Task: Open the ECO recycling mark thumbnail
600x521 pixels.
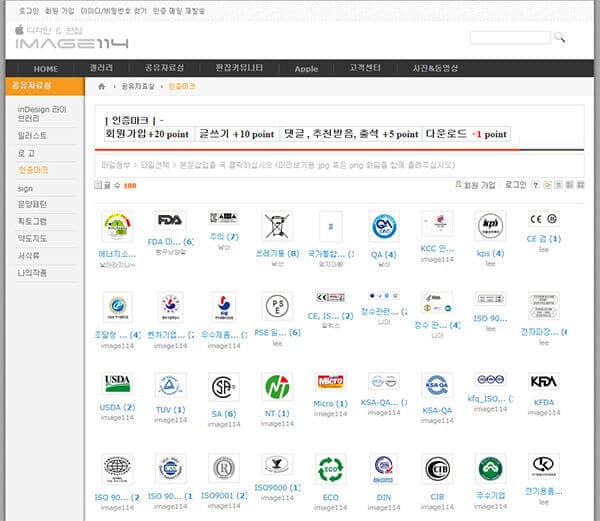Action: click(330, 469)
